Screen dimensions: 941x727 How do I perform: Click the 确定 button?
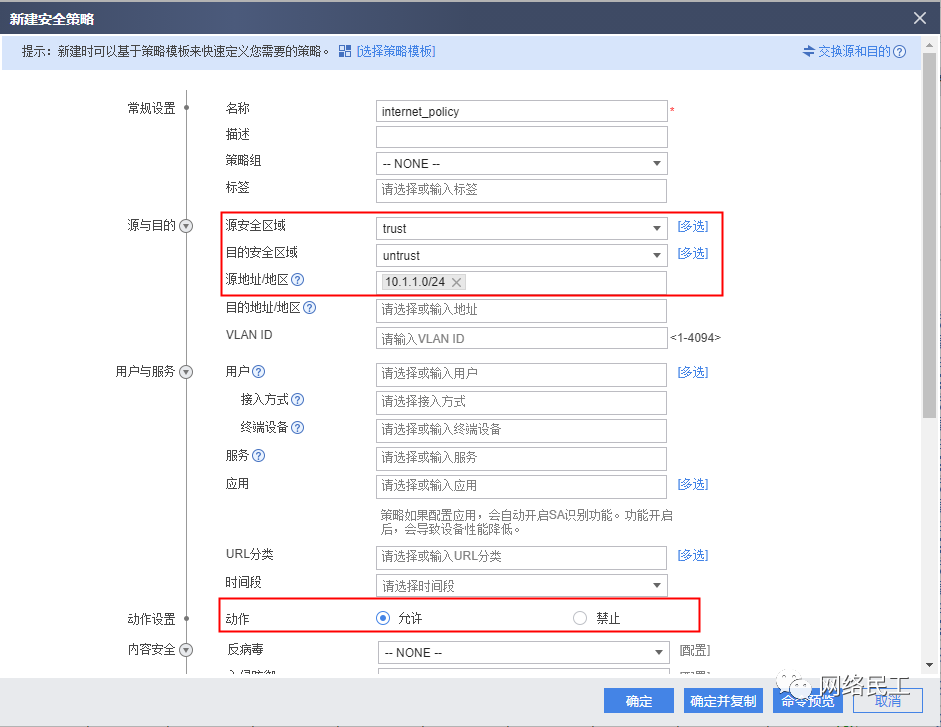tap(639, 701)
